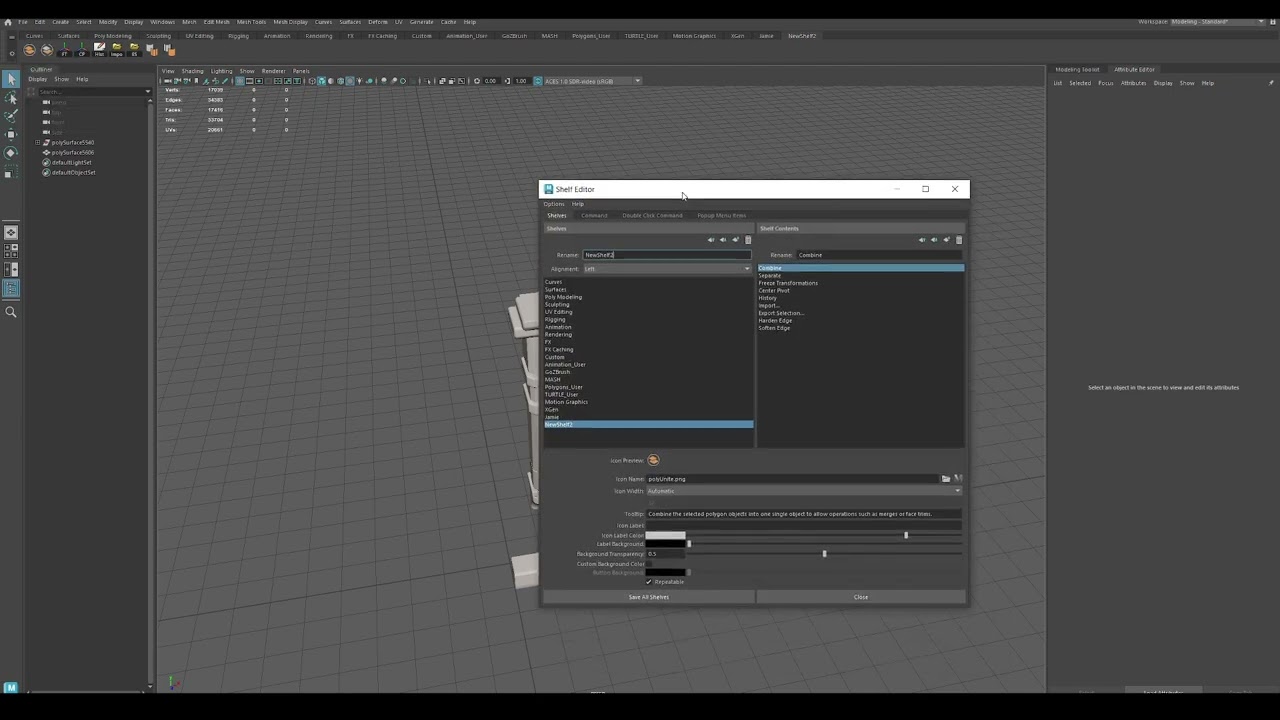The width and height of the screenshot is (1280, 720).
Task: Click the Combine shelf icon
Action: [x=29, y=49]
